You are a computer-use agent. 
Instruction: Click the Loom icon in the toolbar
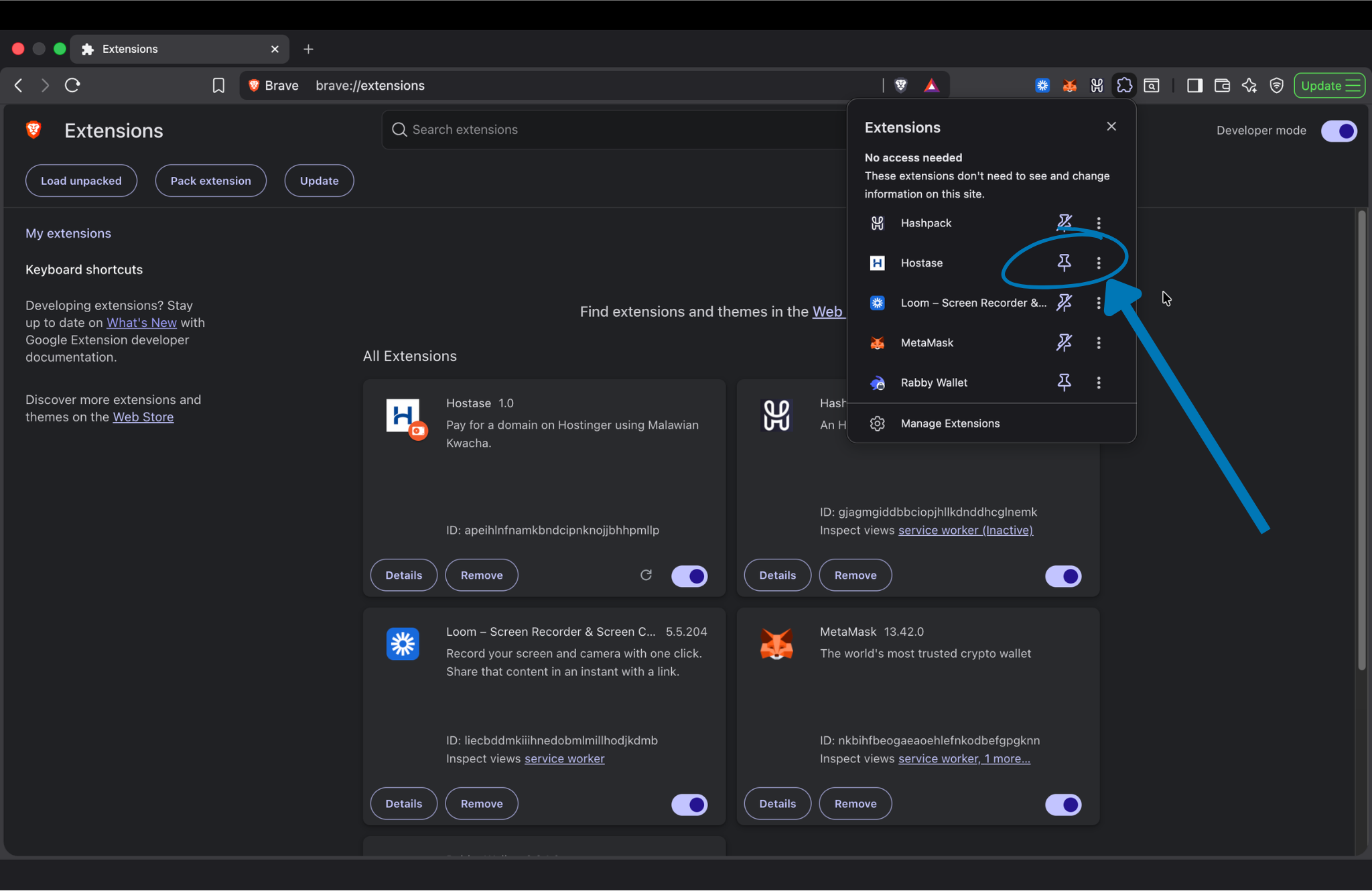1042,85
